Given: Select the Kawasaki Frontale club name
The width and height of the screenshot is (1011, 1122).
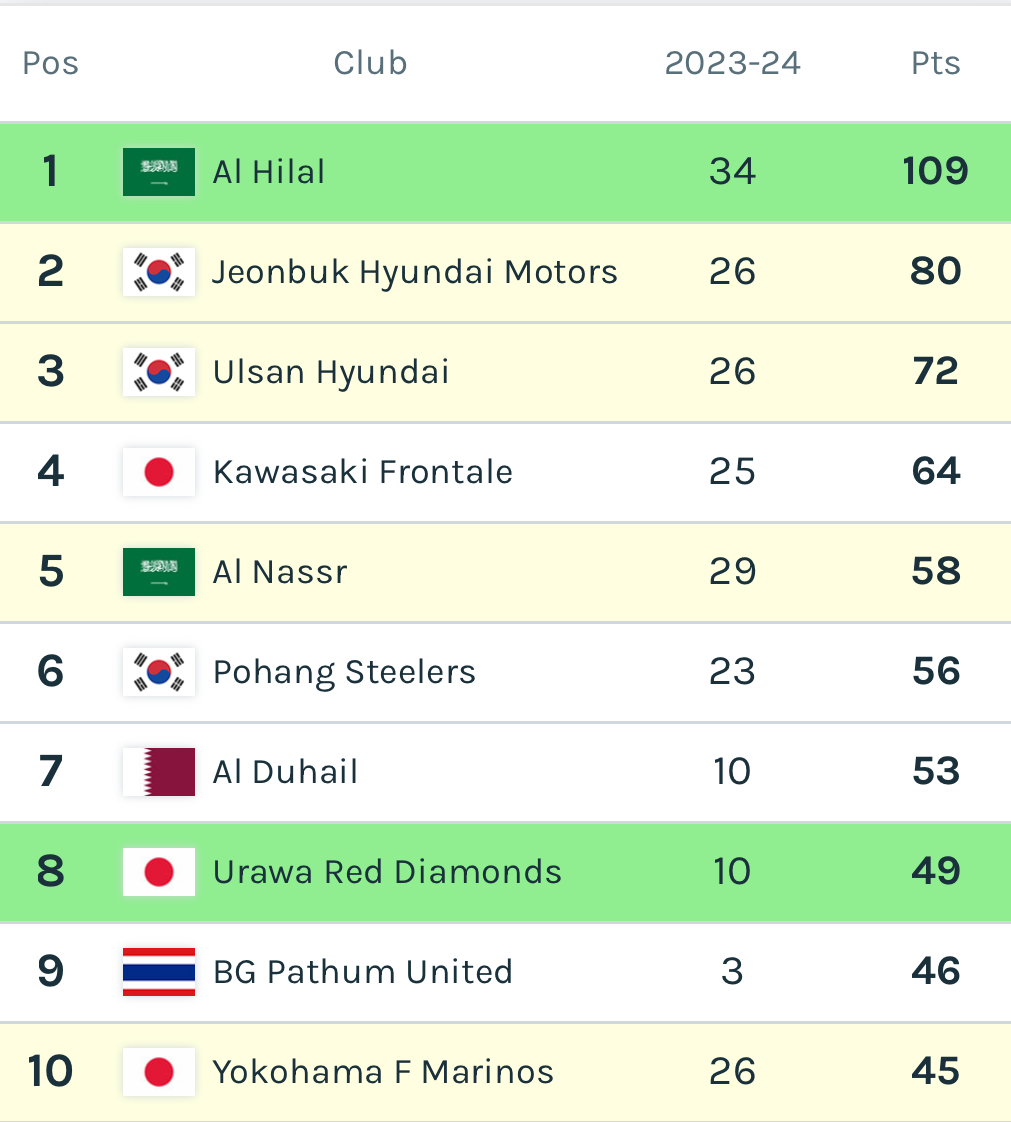Looking at the screenshot, I should tap(363, 472).
